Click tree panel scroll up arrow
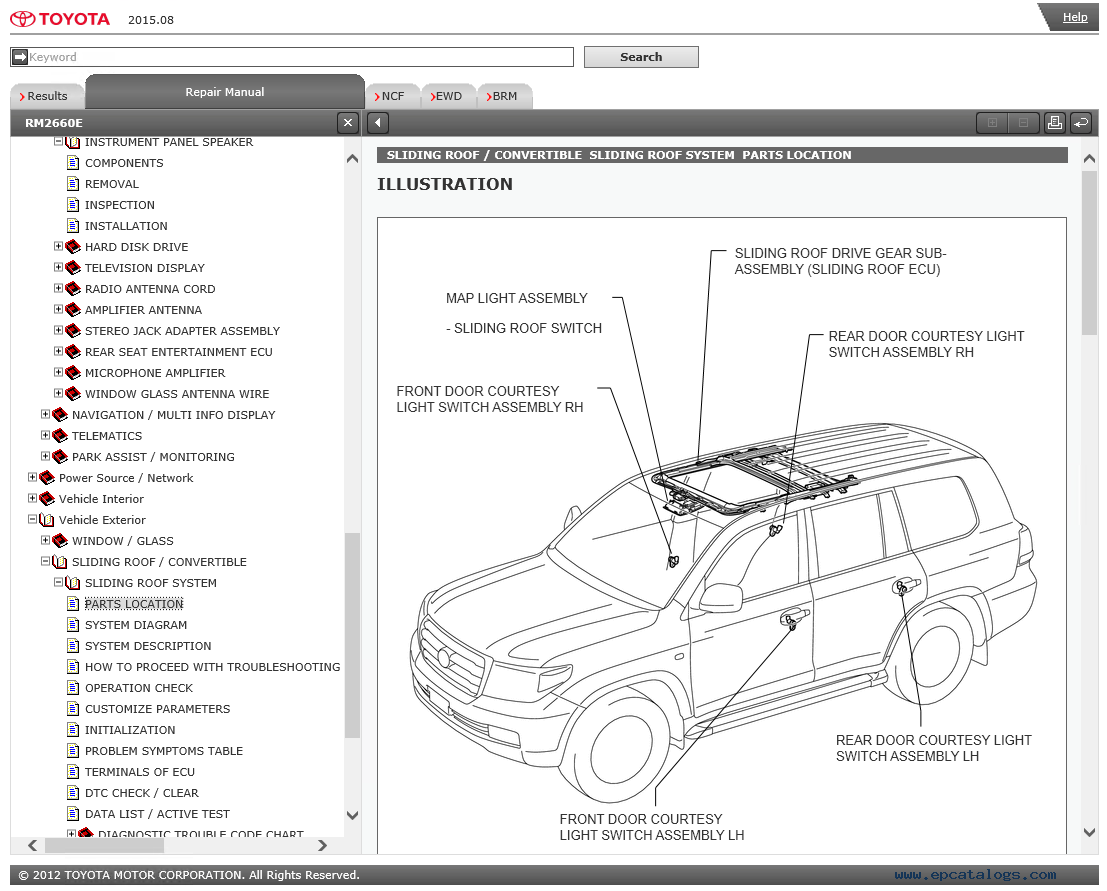The width and height of the screenshot is (1107, 891). click(352, 159)
